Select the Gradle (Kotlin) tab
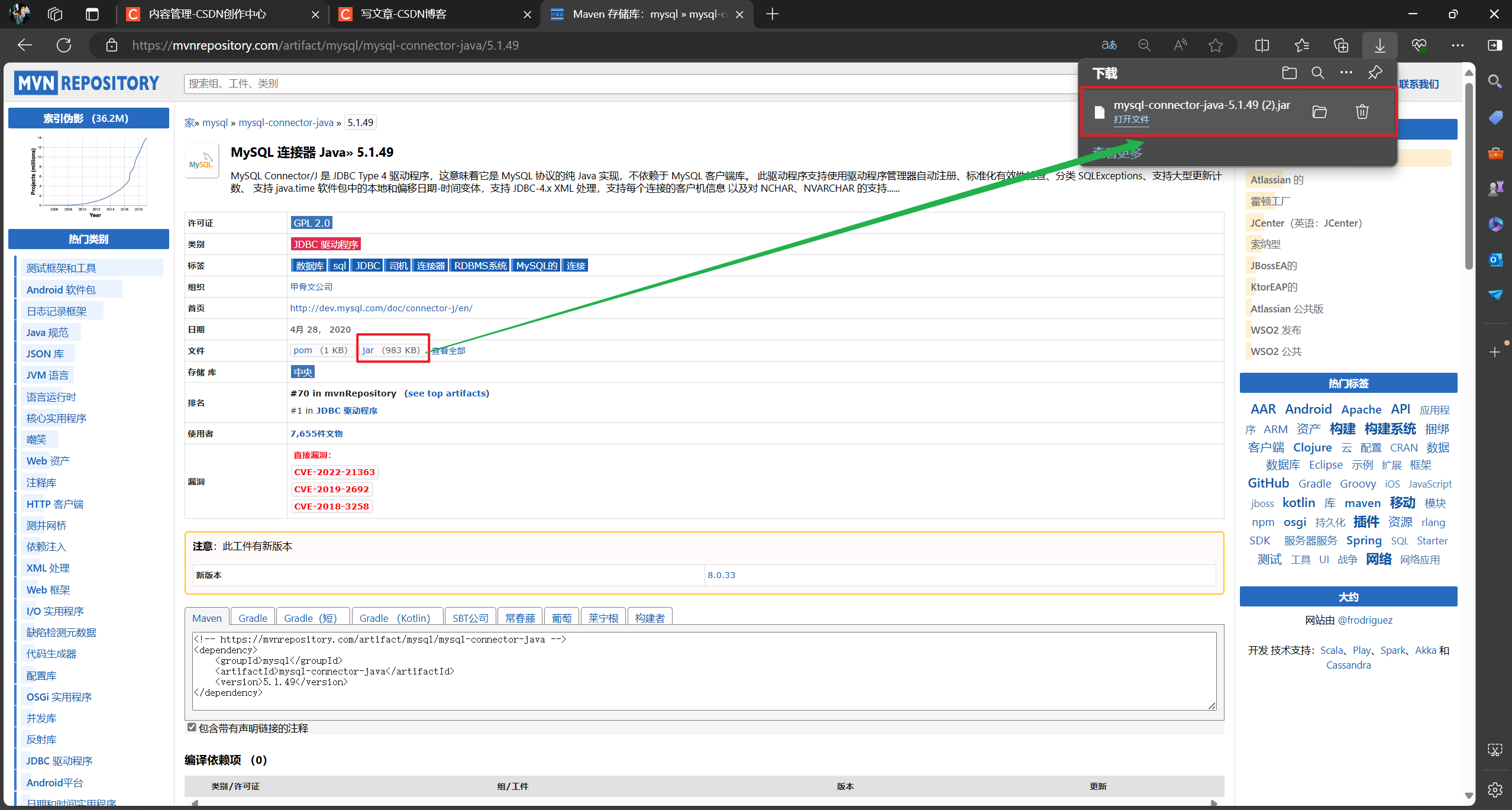This screenshot has width=1512, height=810. pyautogui.click(x=397, y=618)
